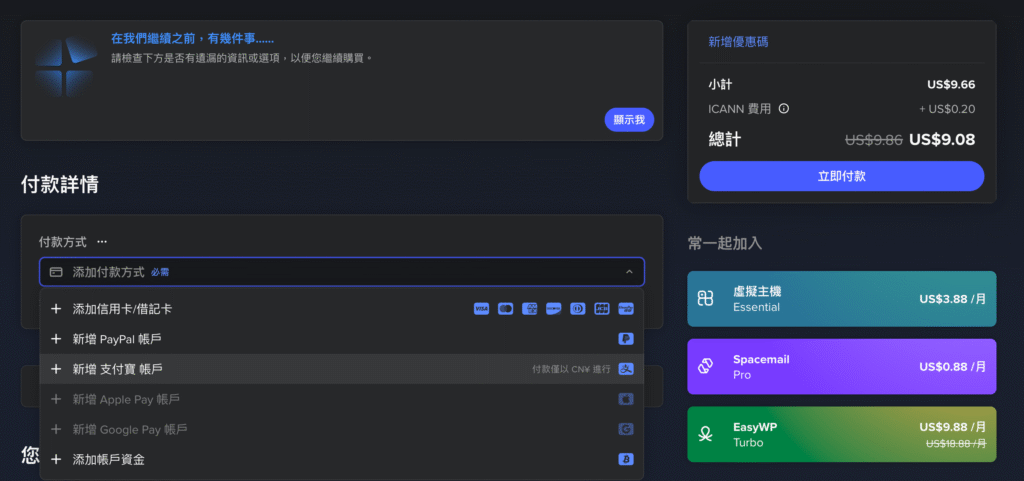Viewport: 1024px width, 481px height.
Task: Click the PayPal logo icon
Action: click(626, 339)
